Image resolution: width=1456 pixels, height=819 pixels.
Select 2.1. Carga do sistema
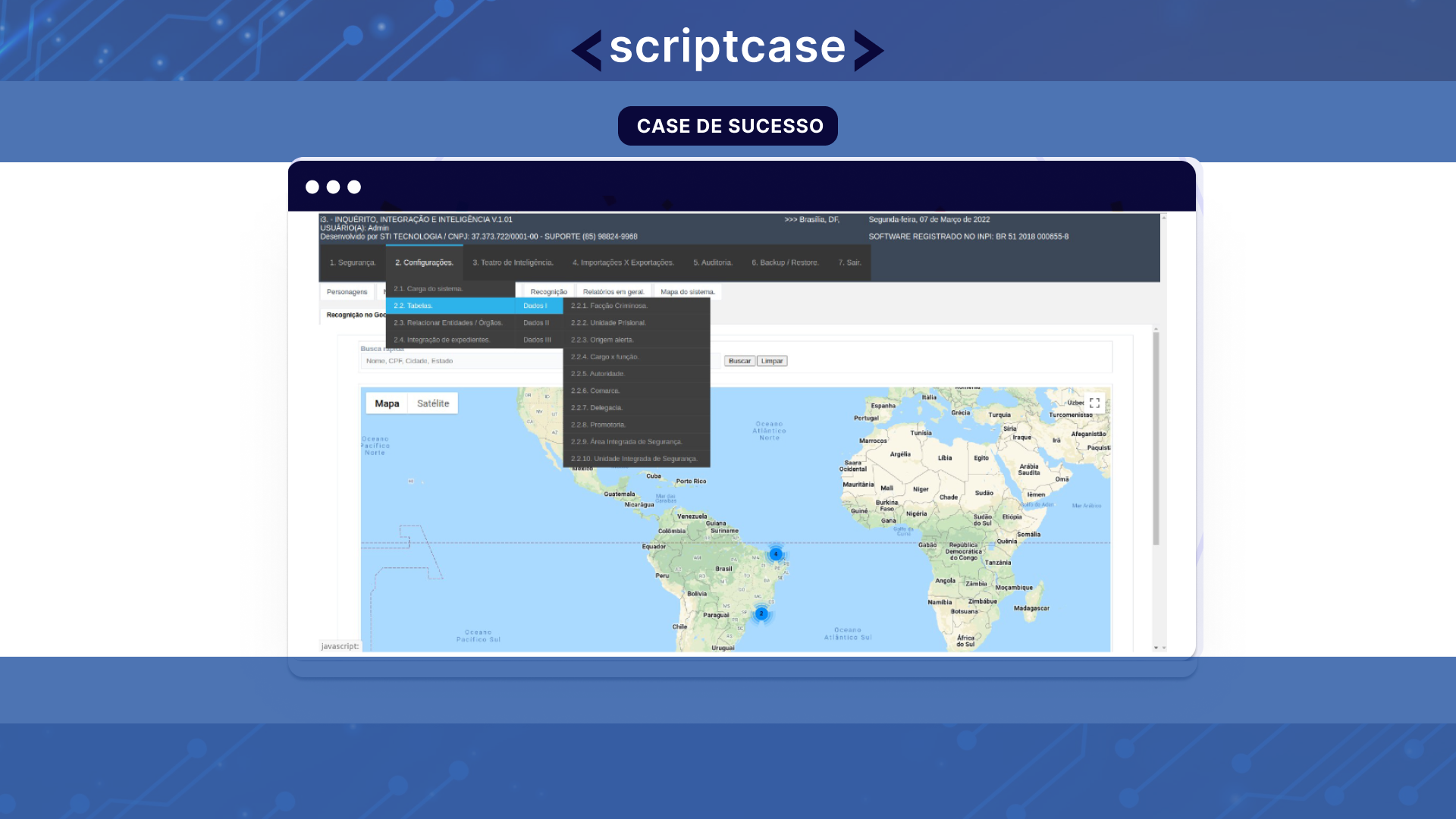pos(450,289)
